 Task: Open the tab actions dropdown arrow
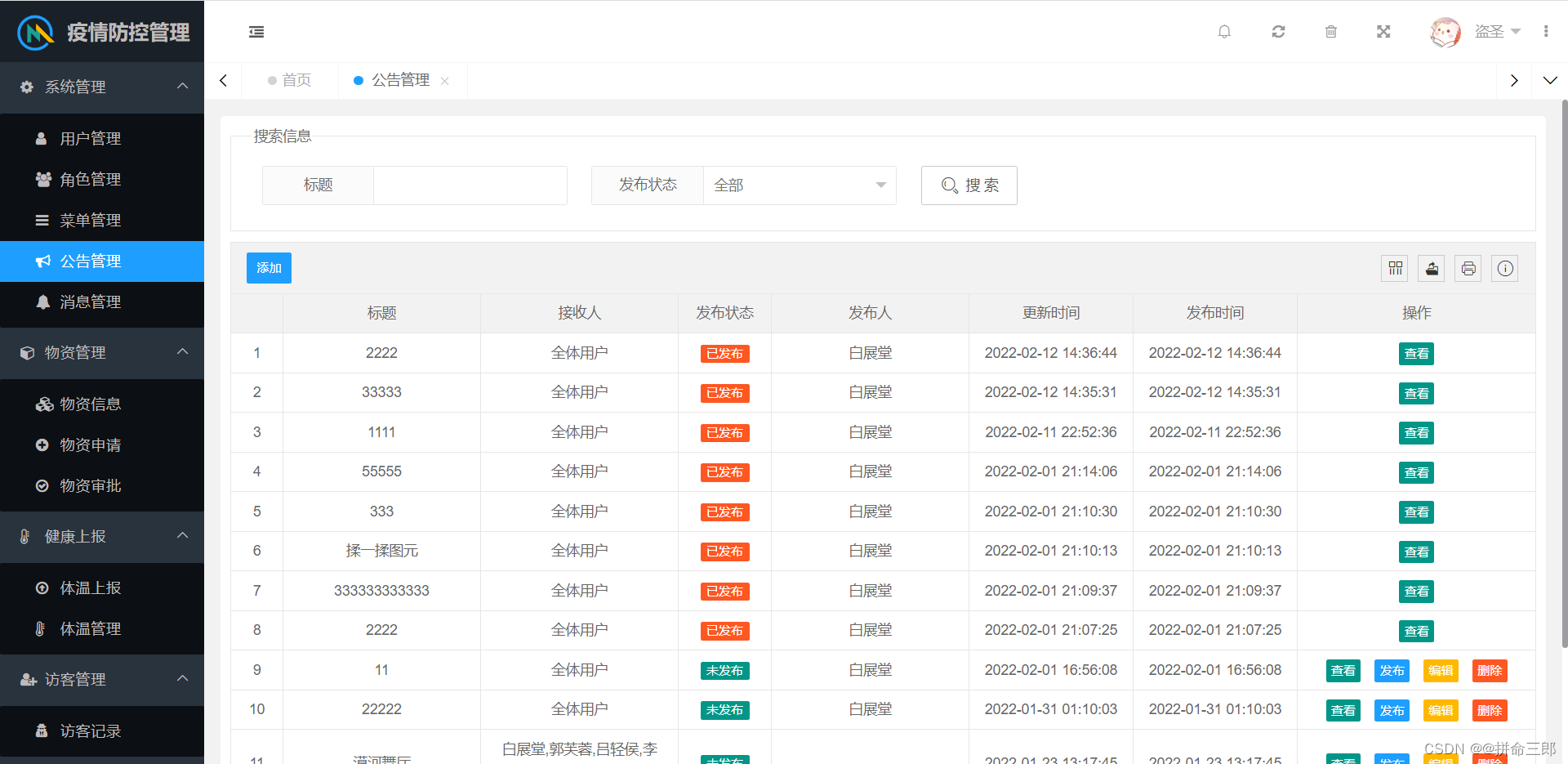click(x=1550, y=80)
